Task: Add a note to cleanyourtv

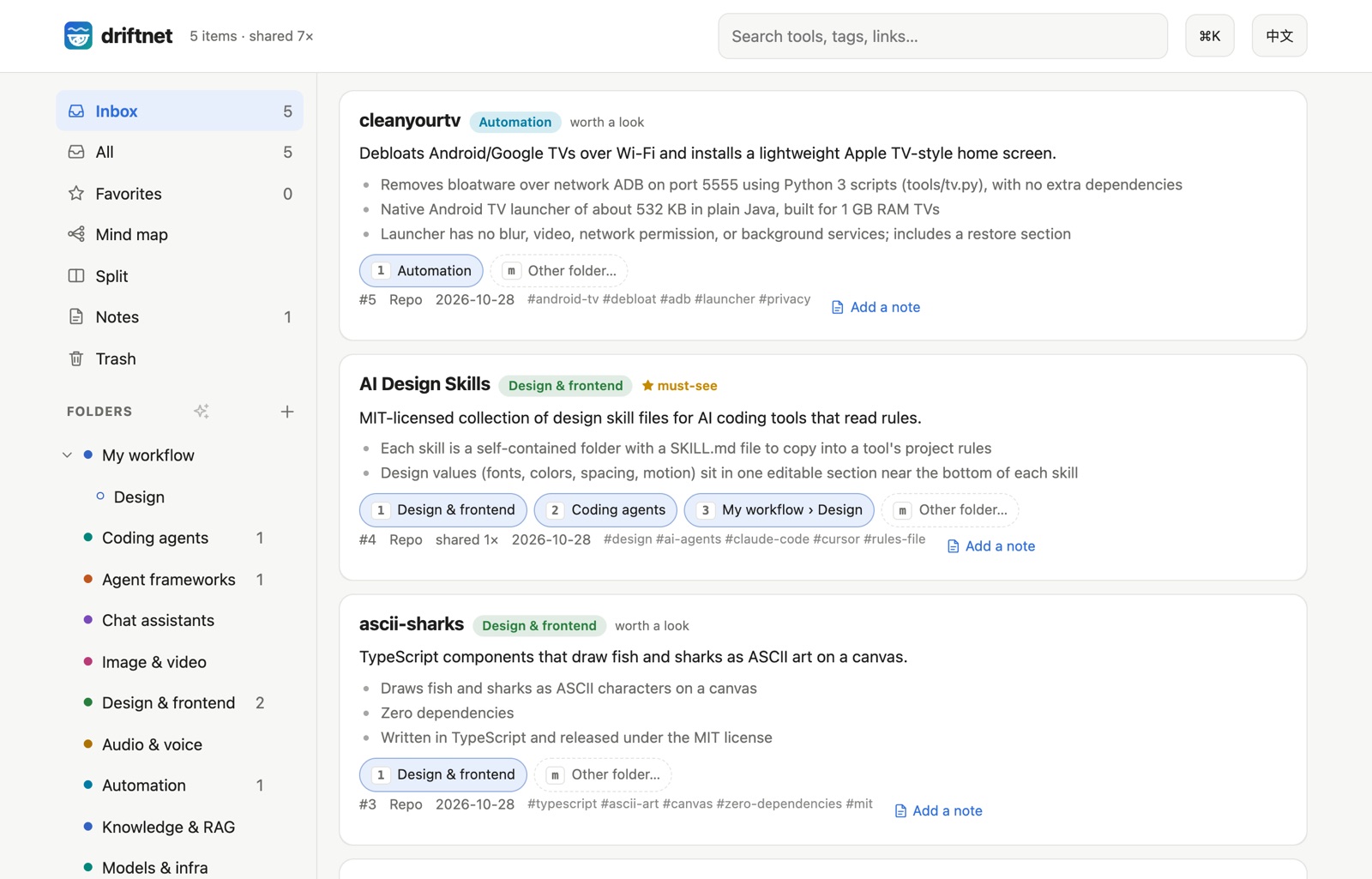Action: pos(876,307)
